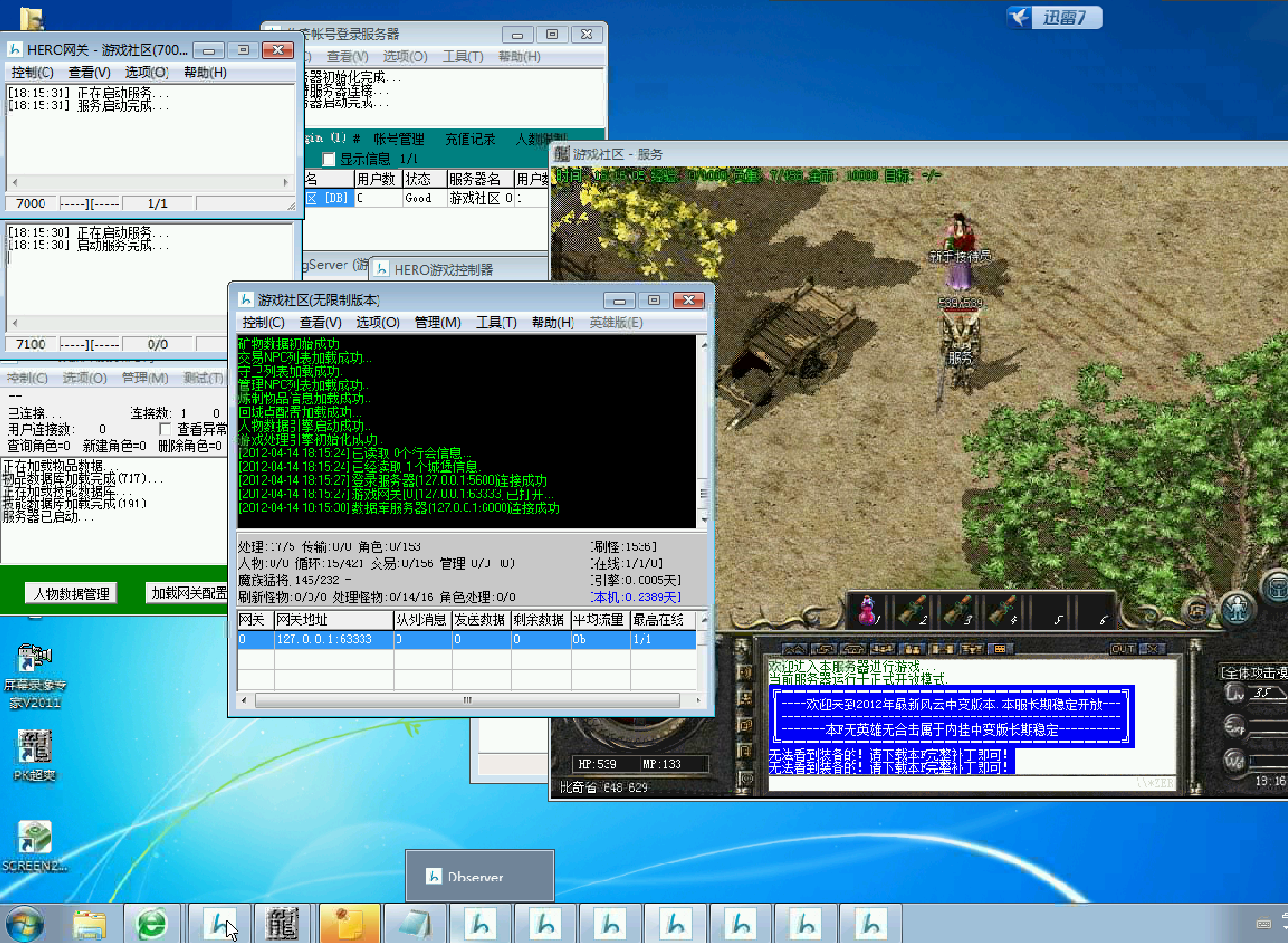Use the scroll item in belt slot 3
This screenshot has height=943, width=1288.
958,611
